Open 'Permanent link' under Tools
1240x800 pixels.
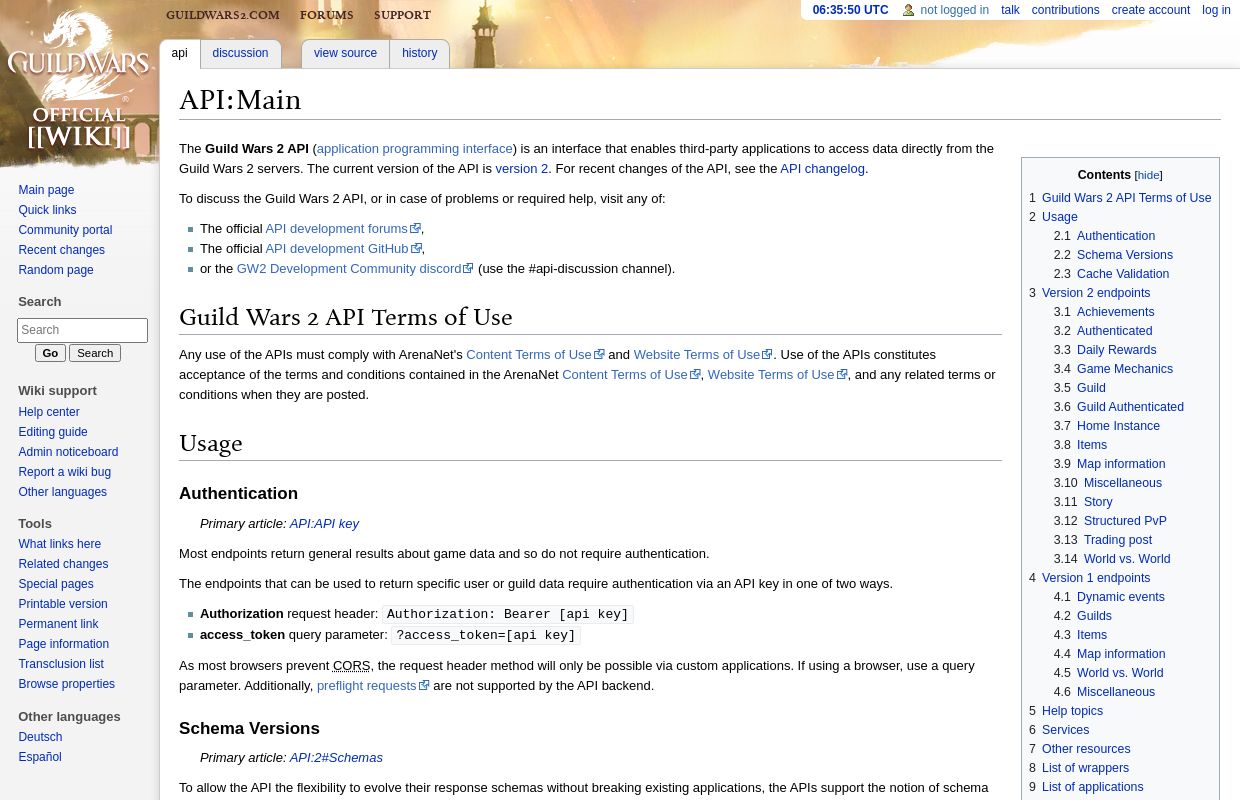(x=58, y=624)
